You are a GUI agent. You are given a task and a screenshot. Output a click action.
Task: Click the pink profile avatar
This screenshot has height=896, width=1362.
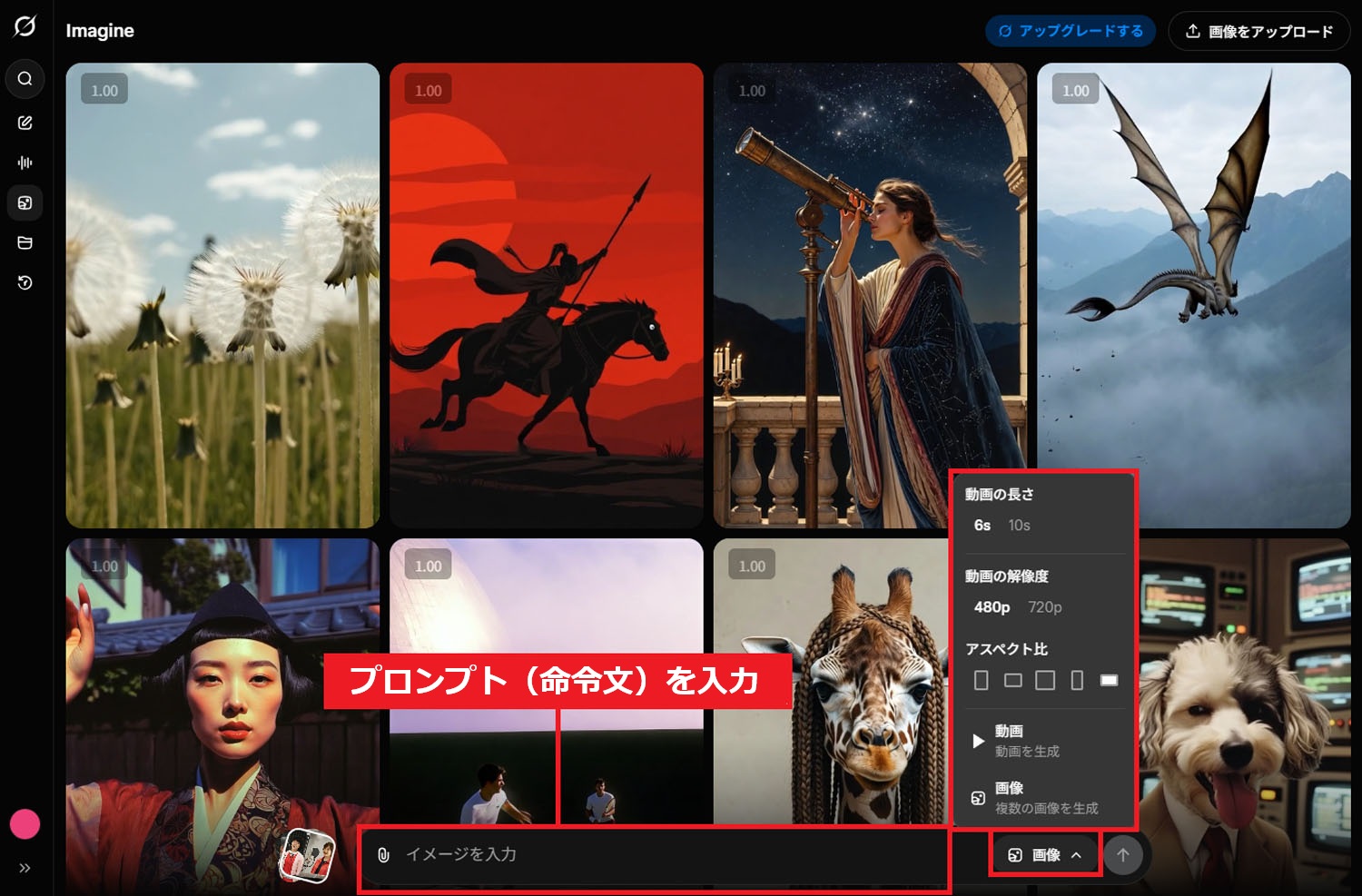coord(26,824)
